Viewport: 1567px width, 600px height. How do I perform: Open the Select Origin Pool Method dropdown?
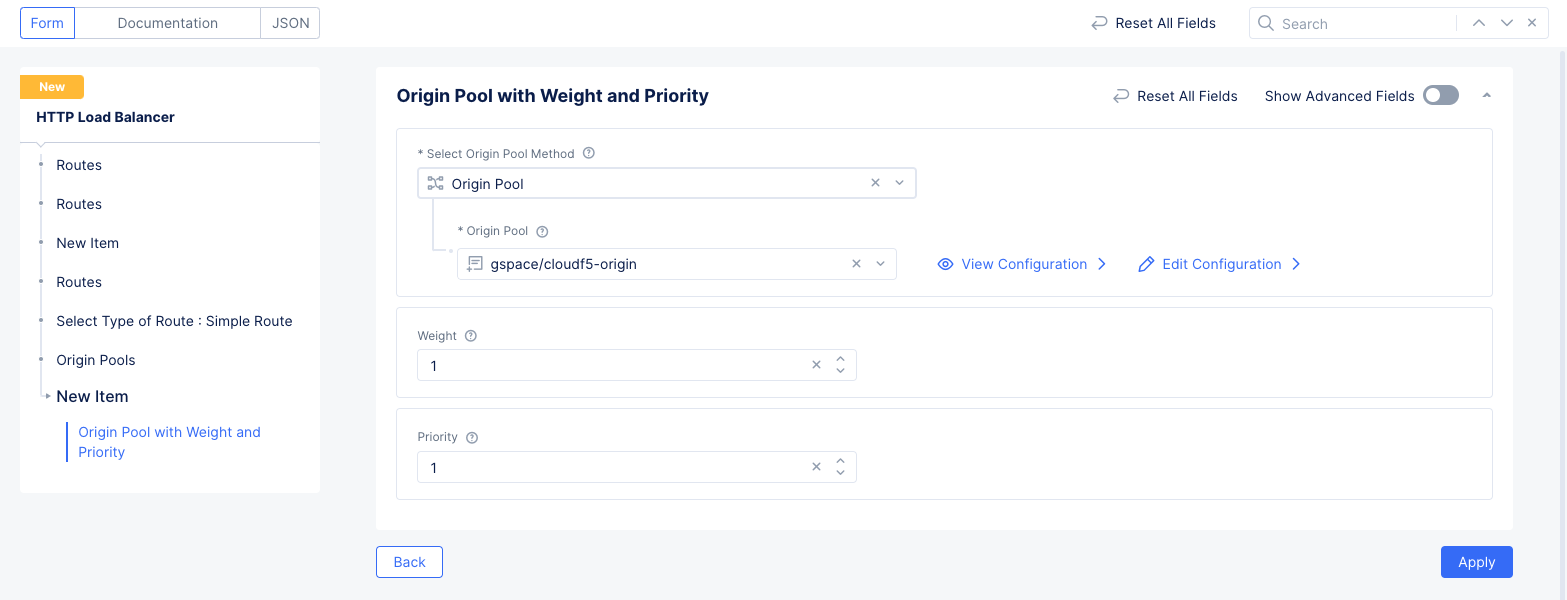click(899, 183)
